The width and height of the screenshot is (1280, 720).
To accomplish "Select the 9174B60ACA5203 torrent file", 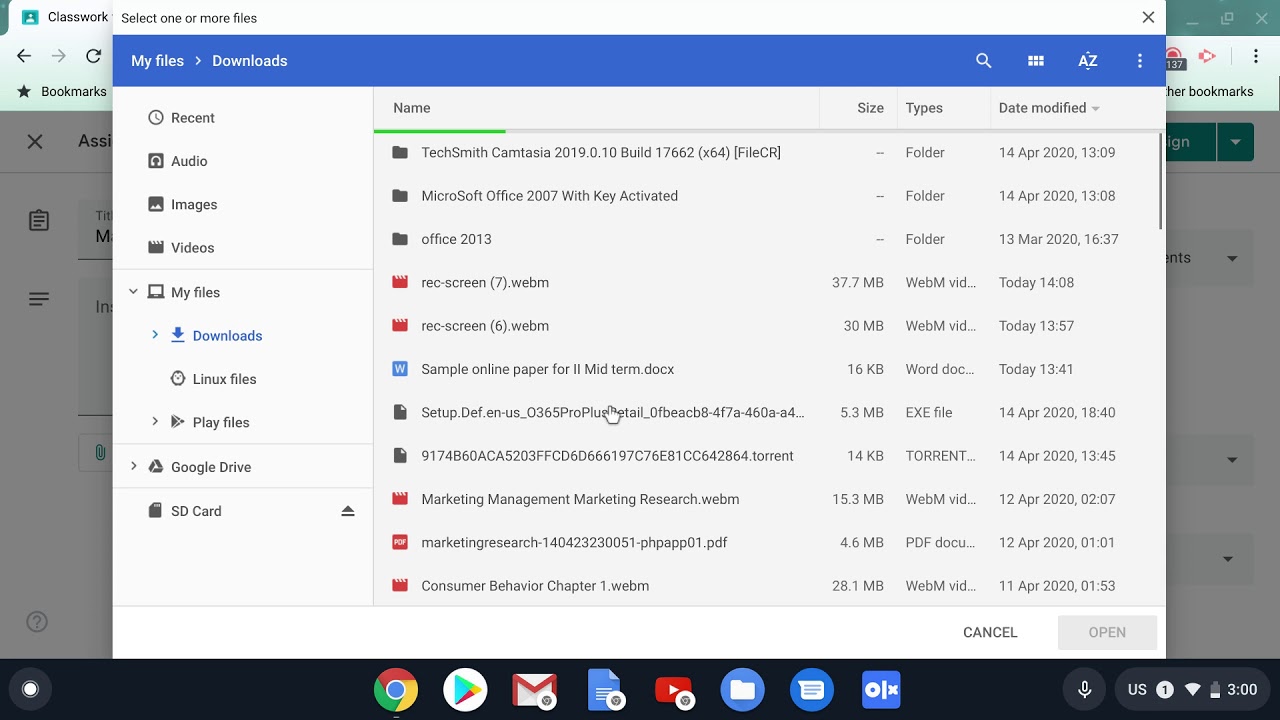I will tap(767, 456).
